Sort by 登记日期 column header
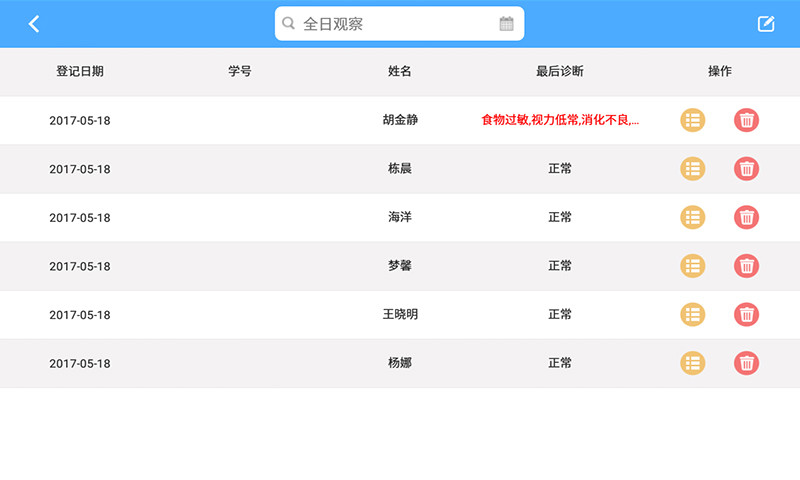This screenshot has width=800, height=480. (x=80, y=72)
